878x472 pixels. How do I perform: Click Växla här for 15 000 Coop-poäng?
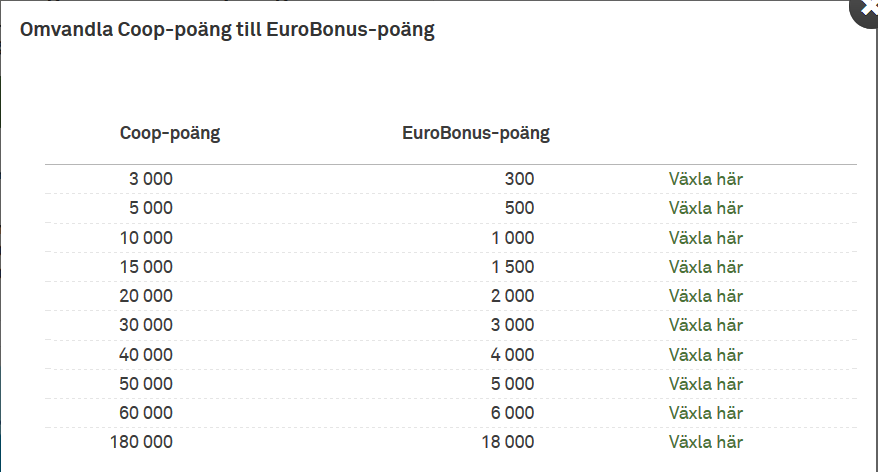tap(705, 267)
